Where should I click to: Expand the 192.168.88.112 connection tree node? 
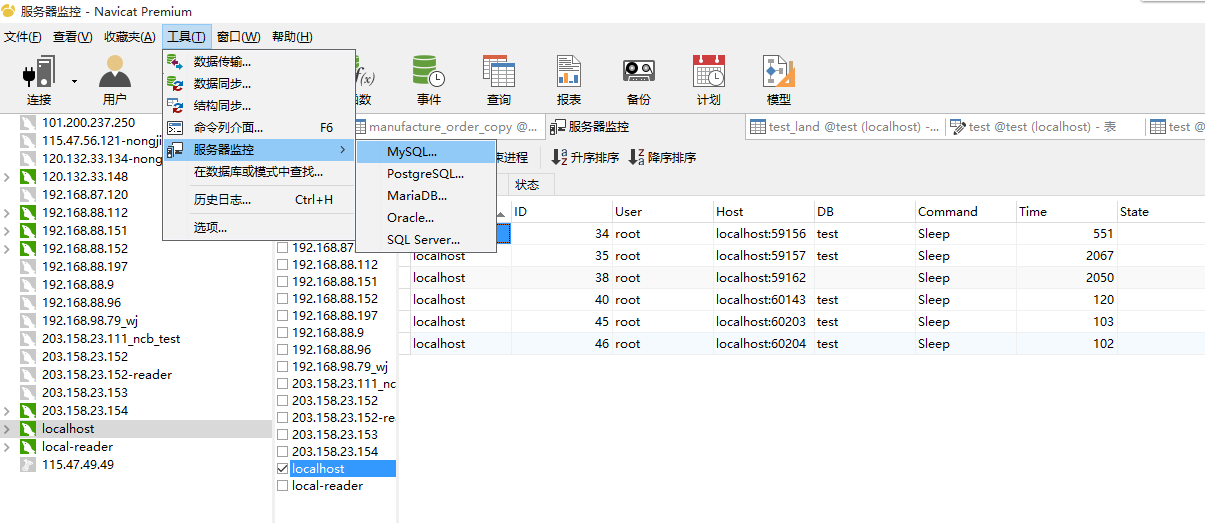(8, 213)
